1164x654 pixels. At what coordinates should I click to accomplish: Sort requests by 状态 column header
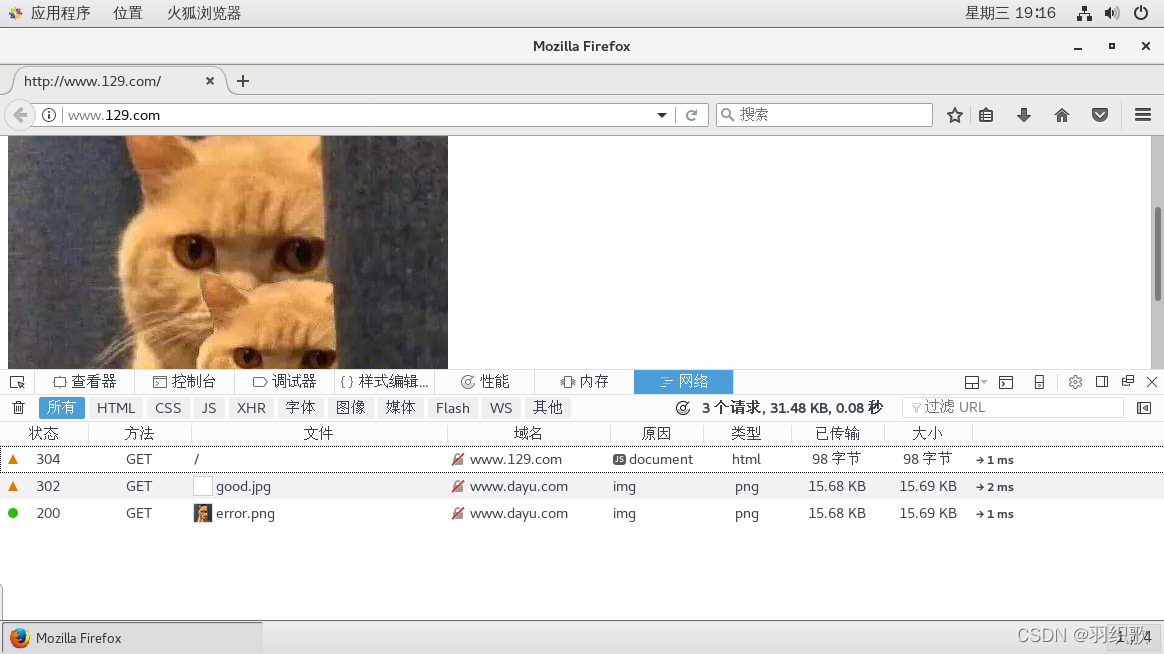(x=44, y=434)
